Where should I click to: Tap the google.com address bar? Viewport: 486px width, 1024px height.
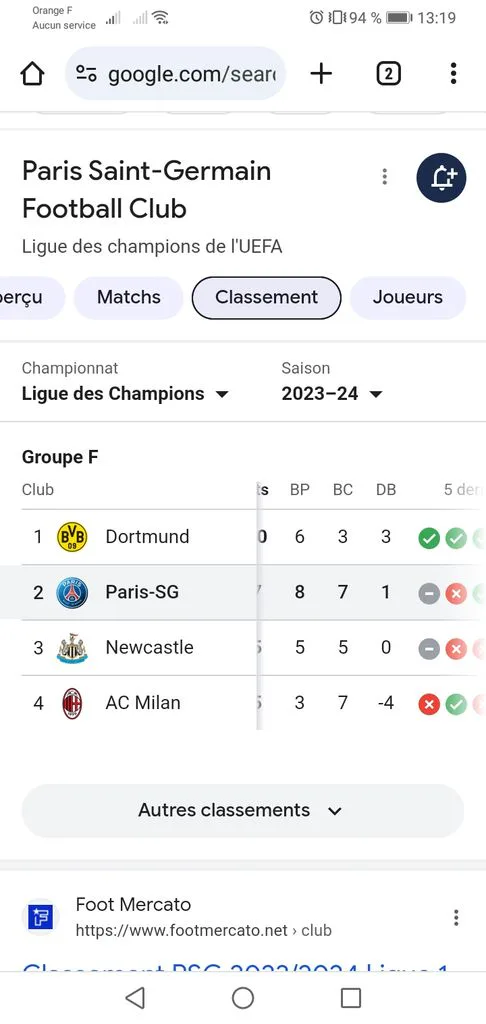tap(175, 74)
